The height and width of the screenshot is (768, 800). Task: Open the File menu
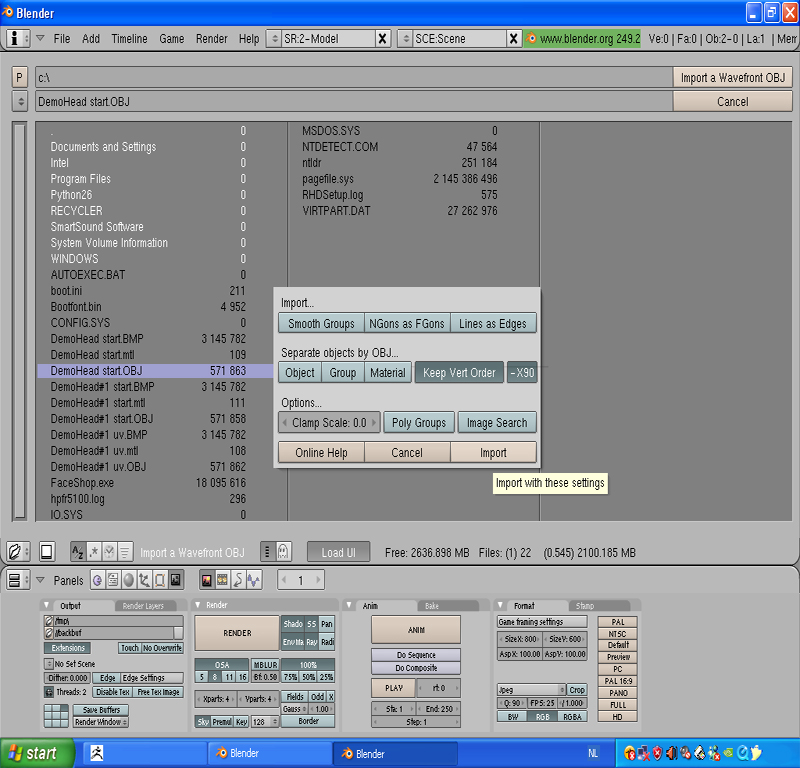coord(62,39)
